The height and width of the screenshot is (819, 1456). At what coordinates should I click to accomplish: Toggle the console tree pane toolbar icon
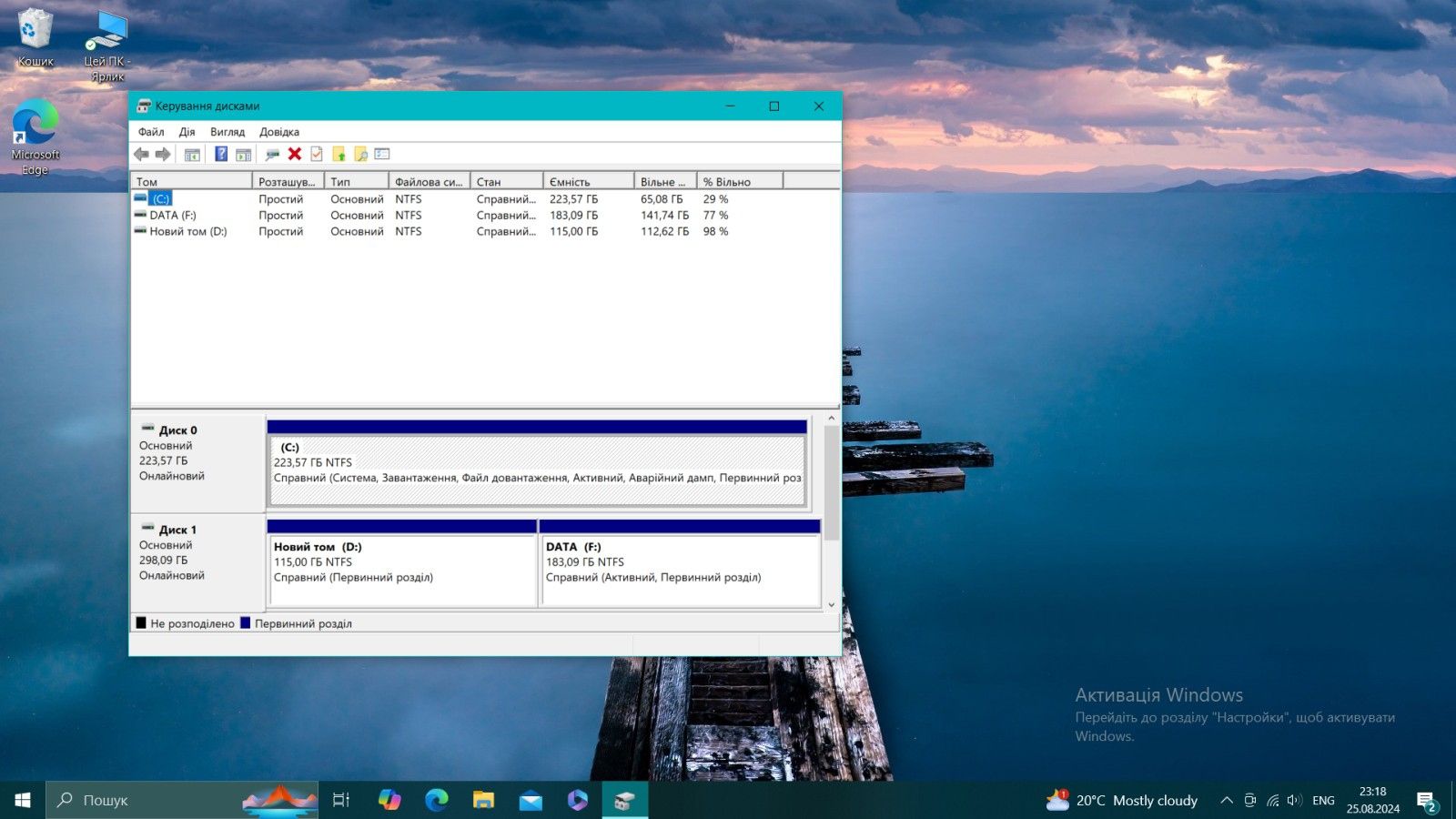pos(192,155)
